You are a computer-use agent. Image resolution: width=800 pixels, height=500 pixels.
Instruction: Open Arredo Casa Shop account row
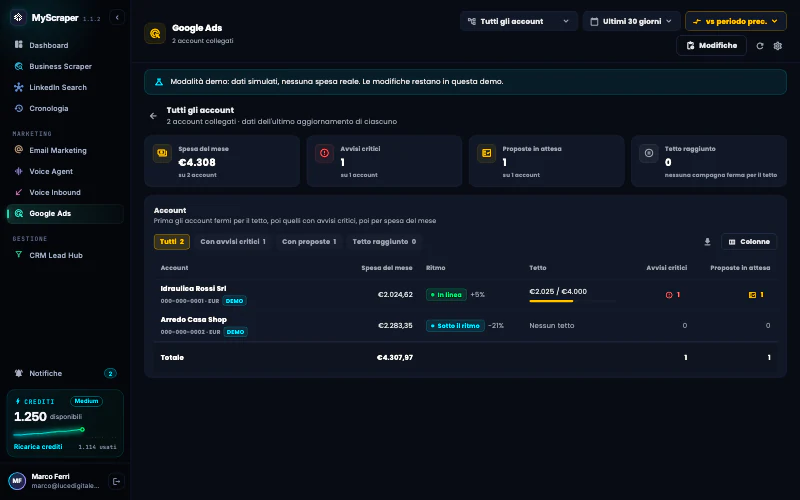[465, 326]
